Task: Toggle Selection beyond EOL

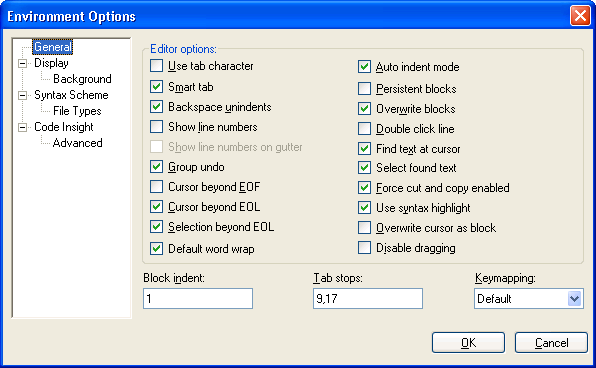Action: click(156, 227)
